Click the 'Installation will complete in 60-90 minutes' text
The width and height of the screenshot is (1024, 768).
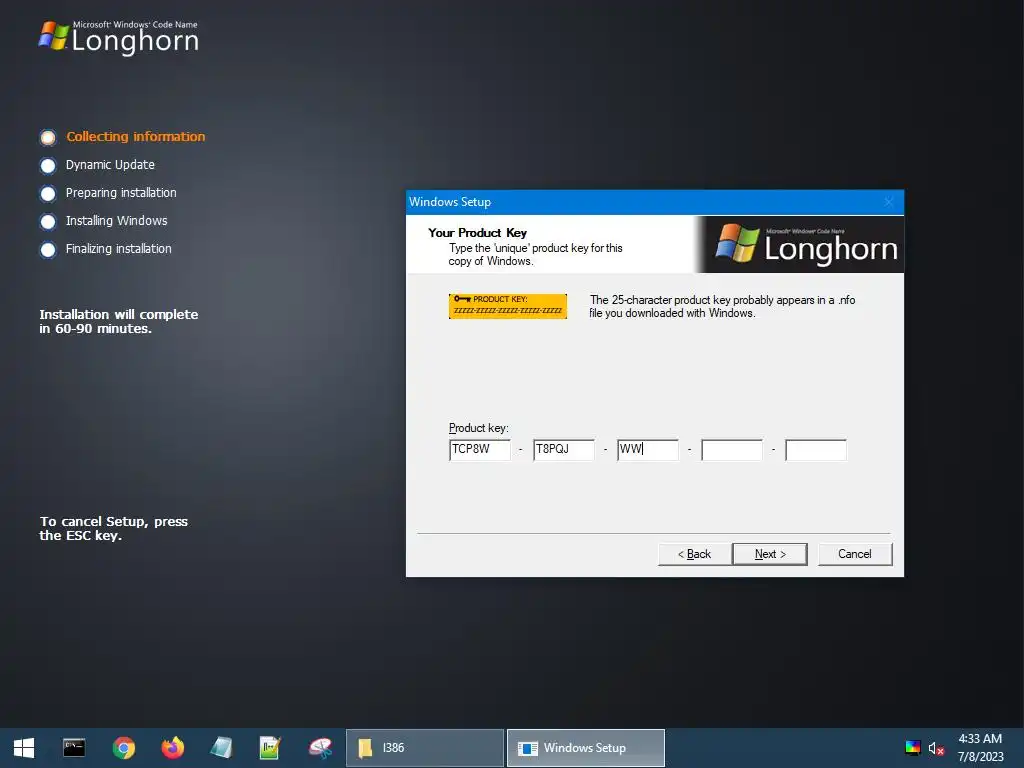tap(119, 321)
